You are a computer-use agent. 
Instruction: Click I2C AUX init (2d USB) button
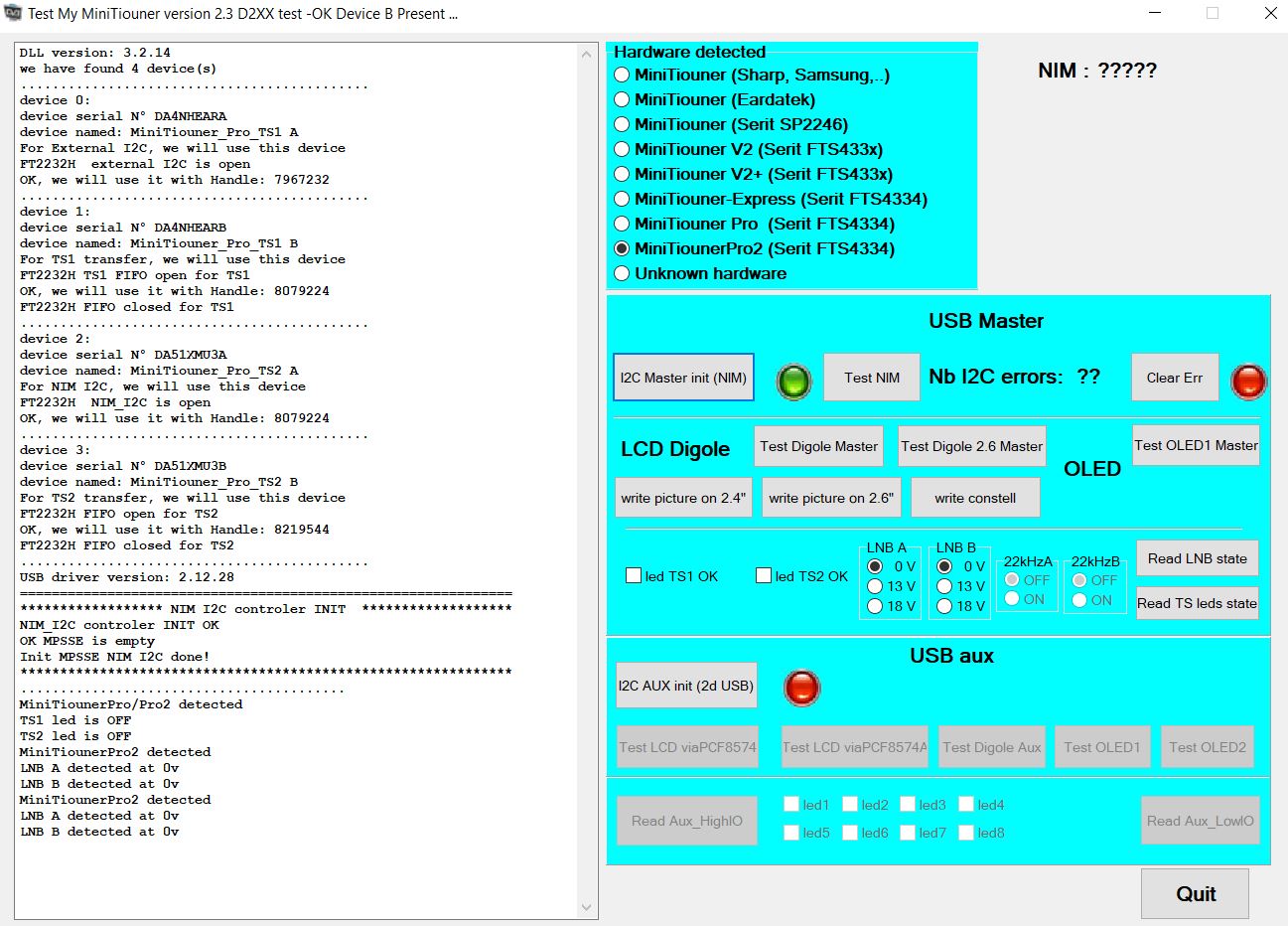point(686,686)
